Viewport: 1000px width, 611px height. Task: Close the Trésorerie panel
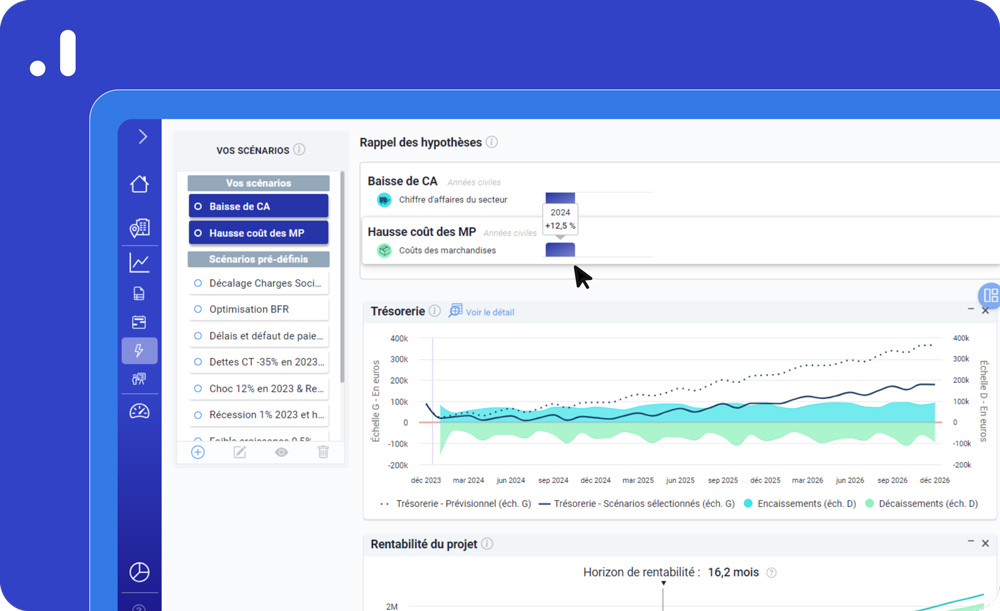pyautogui.click(x=985, y=311)
